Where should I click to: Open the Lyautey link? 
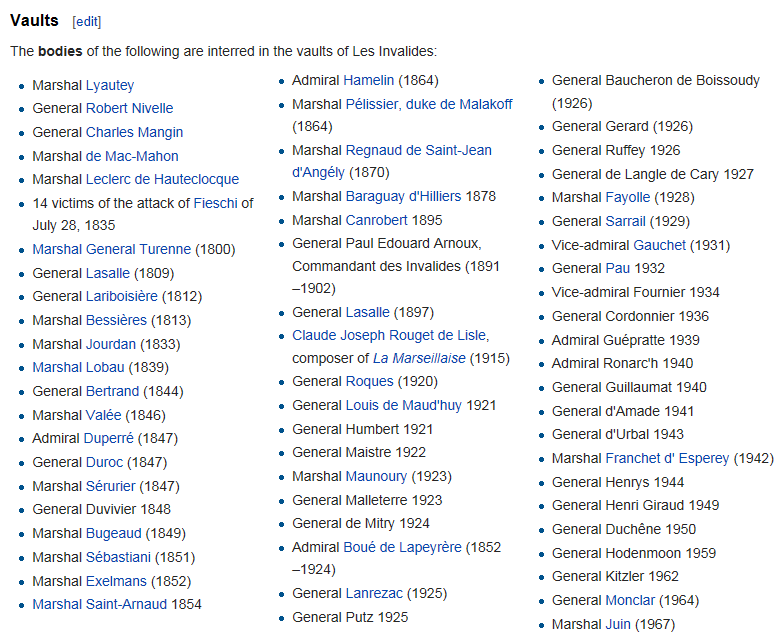point(110,85)
